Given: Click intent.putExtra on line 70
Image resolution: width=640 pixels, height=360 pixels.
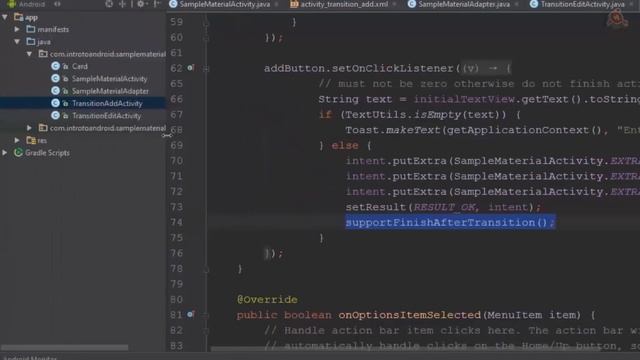Looking at the screenshot, I should (396, 161).
